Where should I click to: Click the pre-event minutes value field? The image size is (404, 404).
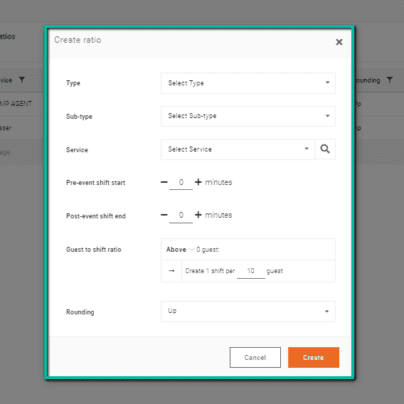pos(181,182)
